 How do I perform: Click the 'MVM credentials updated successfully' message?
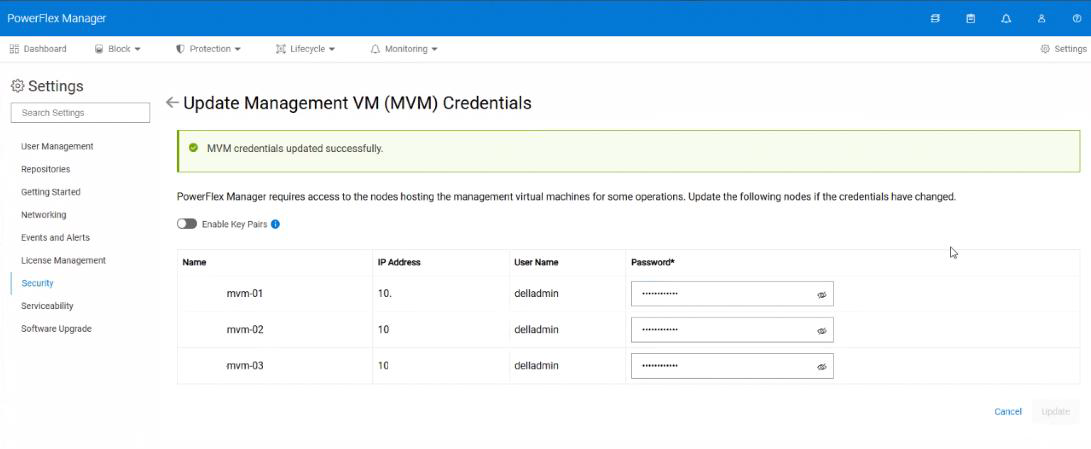click(x=295, y=148)
